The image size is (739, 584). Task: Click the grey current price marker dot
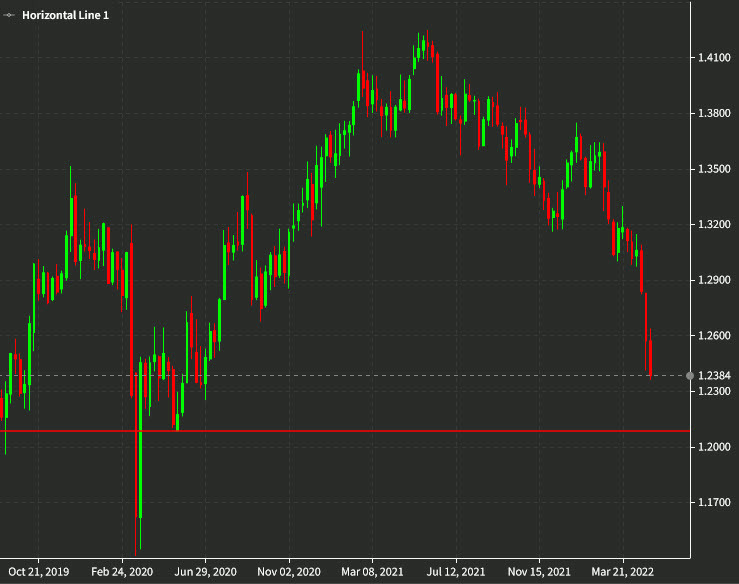point(690,376)
